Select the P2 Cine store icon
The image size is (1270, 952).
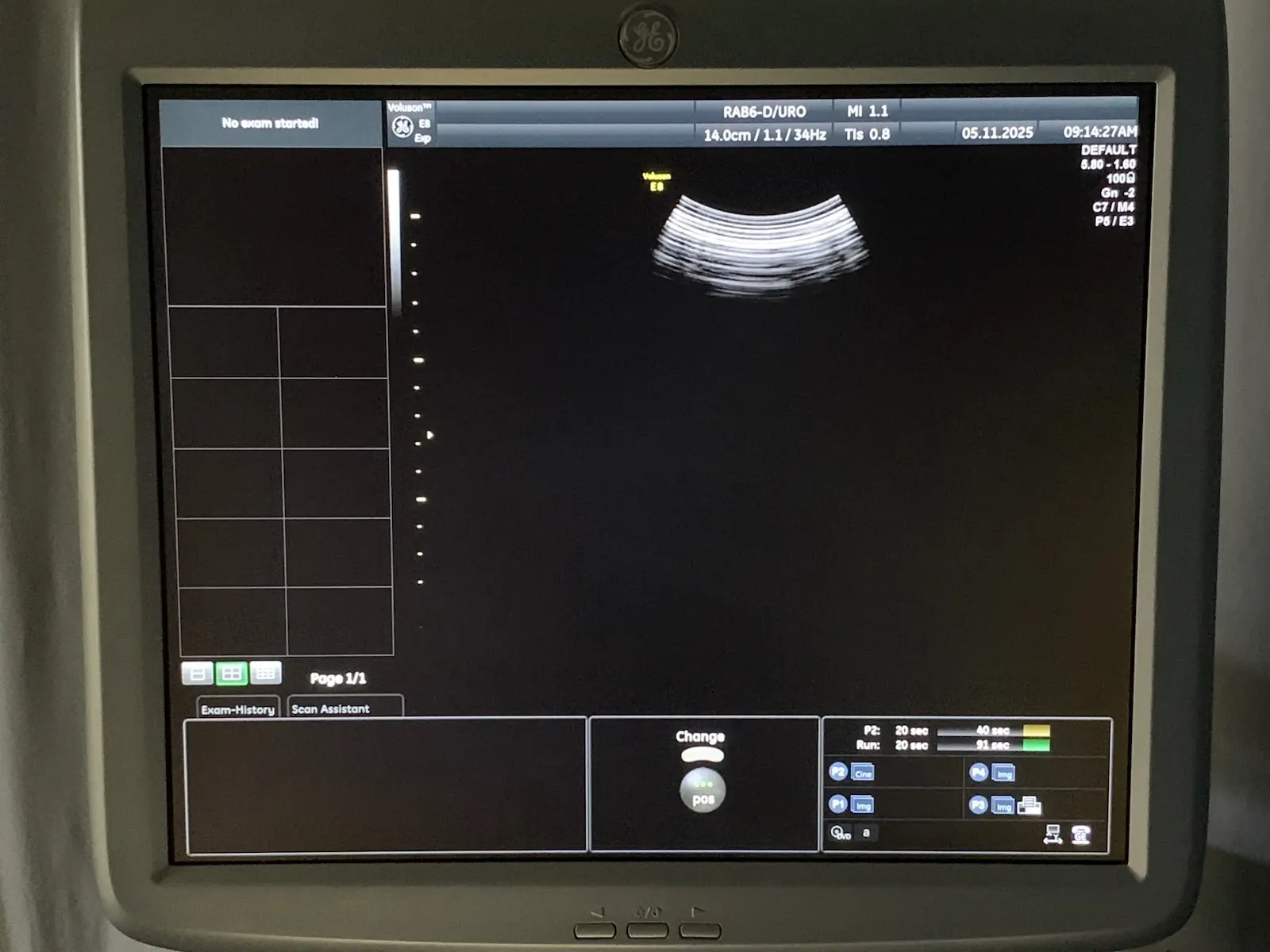(x=863, y=773)
